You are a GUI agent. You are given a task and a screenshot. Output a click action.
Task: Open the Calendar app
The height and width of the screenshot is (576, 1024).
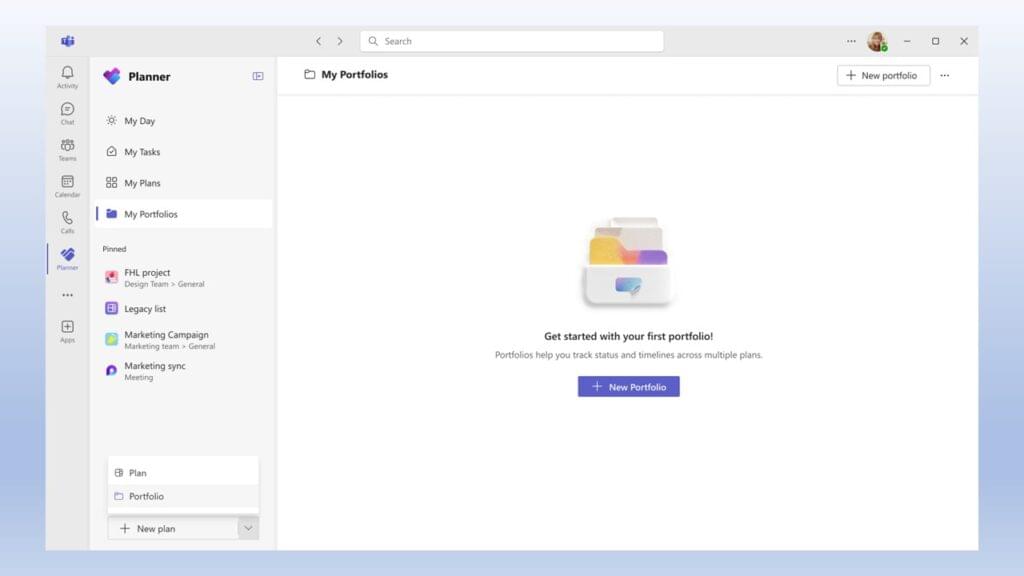click(67, 185)
